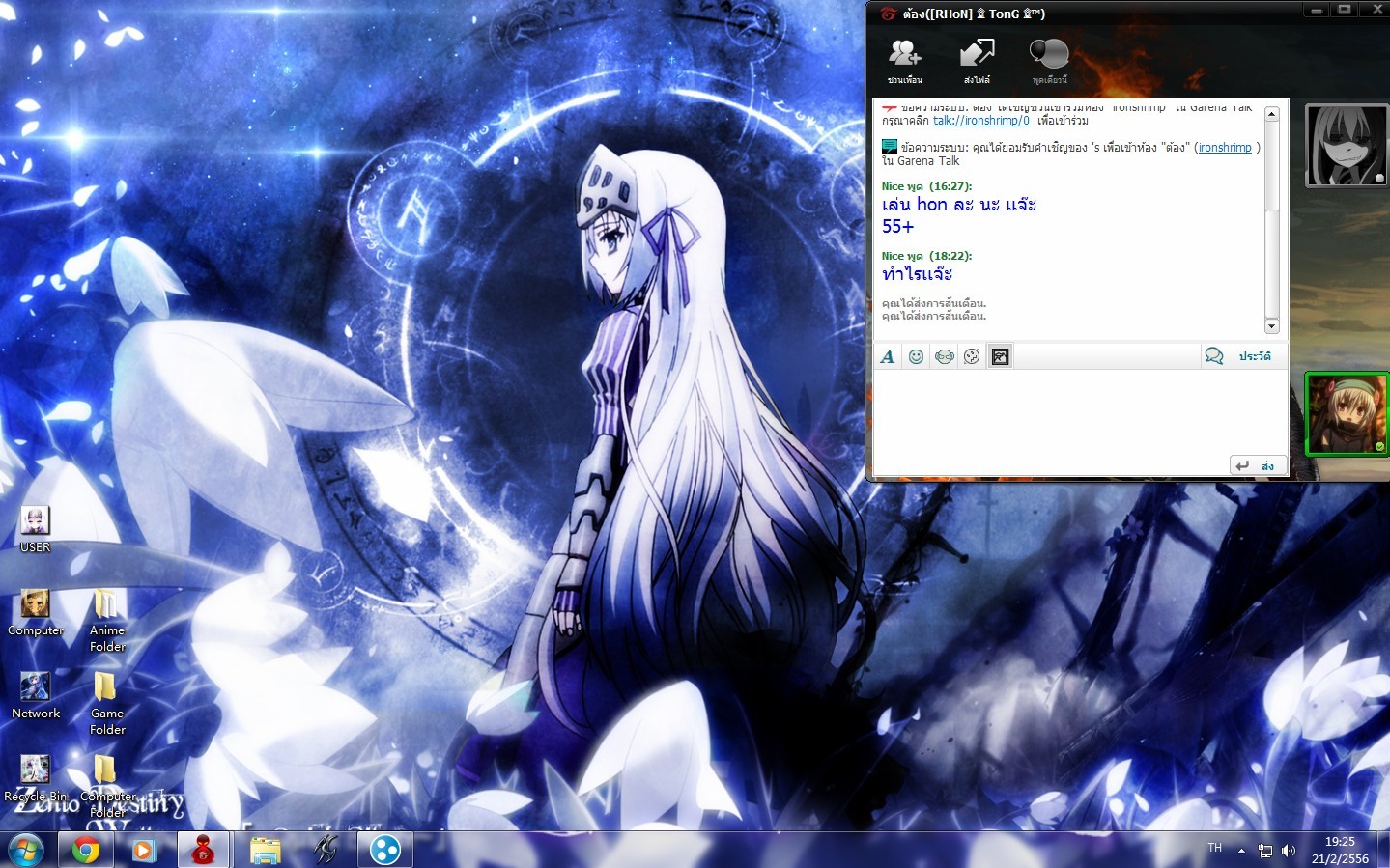
Task: Select the Anime Folder on desktop
Action: coord(107,621)
